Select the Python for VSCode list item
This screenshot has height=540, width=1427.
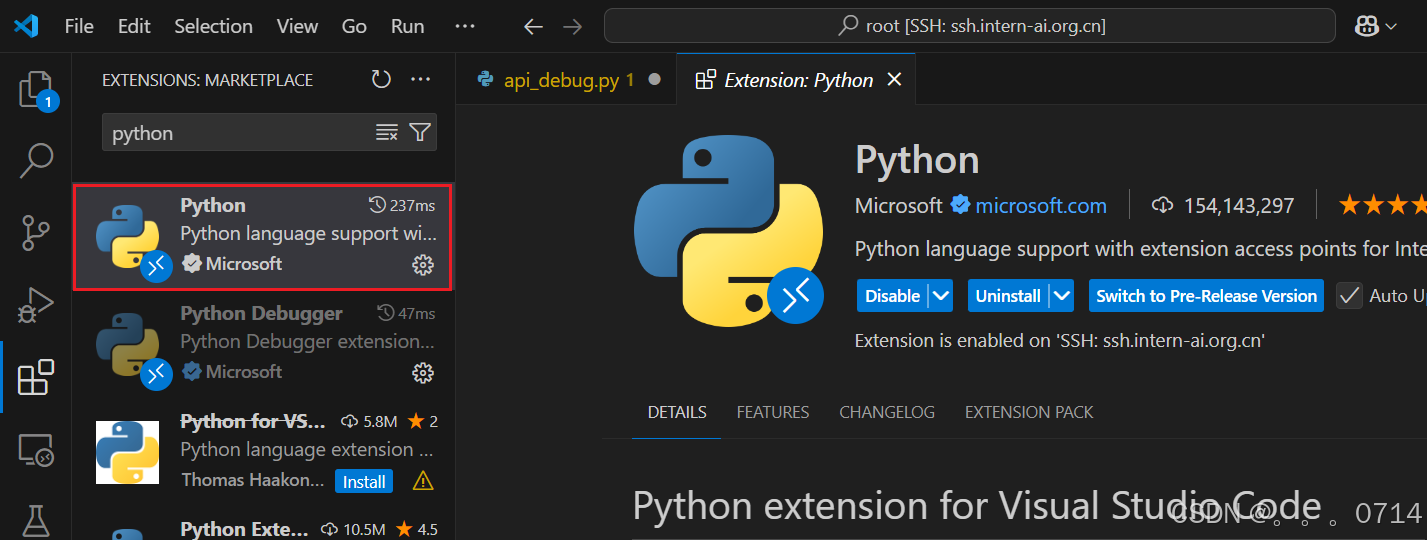263,453
